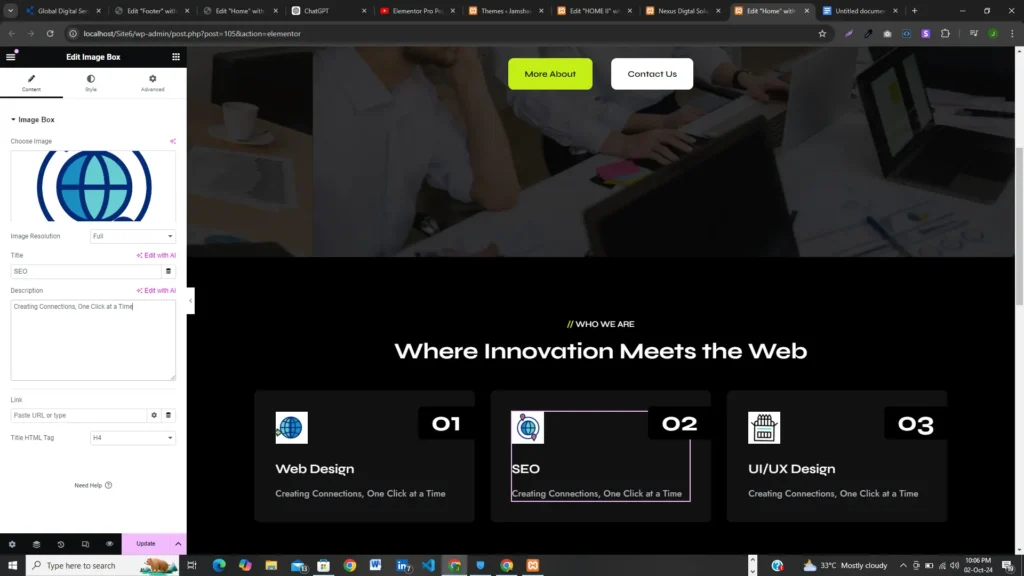The image size is (1024, 576).
Task: Click the dynamic tags icon beside Title
Action: click(x=168, y=271)
